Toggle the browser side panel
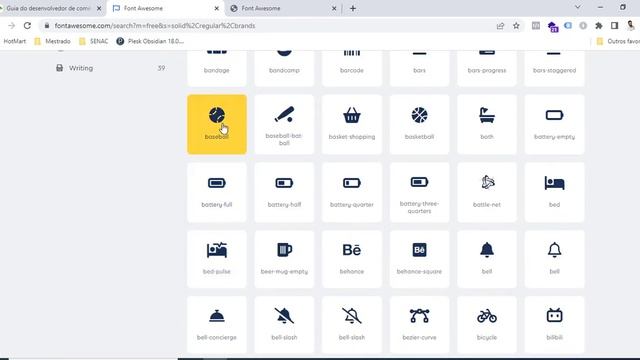This screenshot has width=640, height=360. pyautogui.click(x=614, y=26)
